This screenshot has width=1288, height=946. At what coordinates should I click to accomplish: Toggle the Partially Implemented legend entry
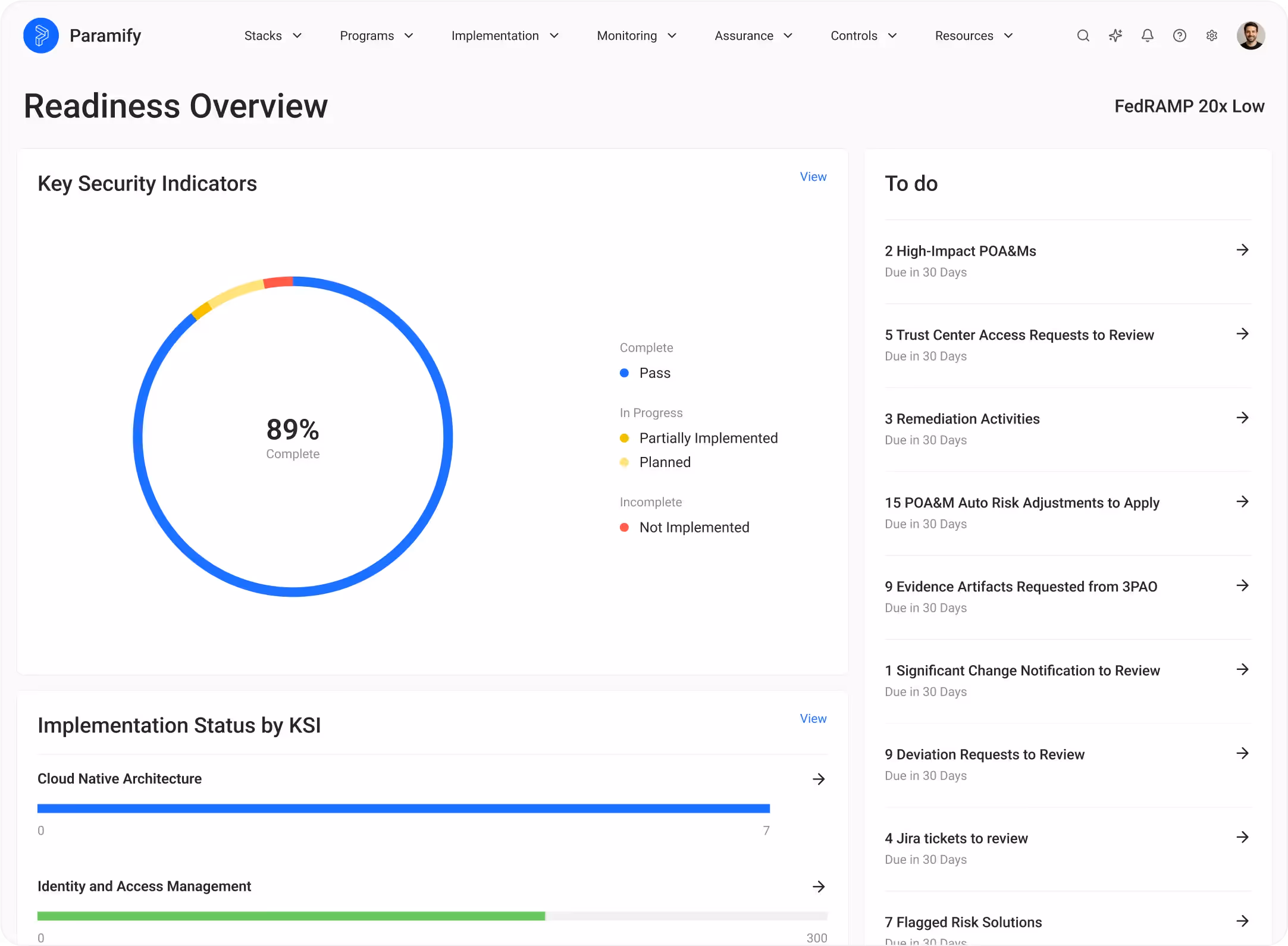point(707,438)
